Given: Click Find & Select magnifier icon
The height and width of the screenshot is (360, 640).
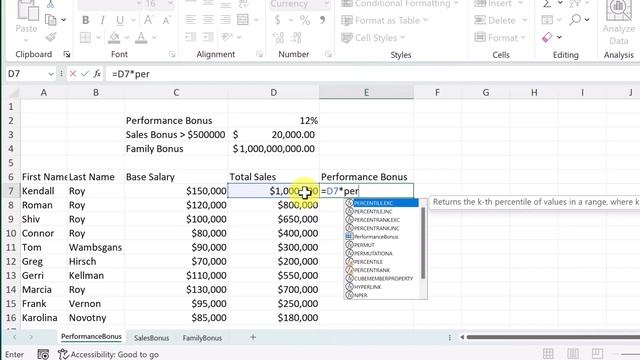Looking at the screenshot, I should 575,20.
